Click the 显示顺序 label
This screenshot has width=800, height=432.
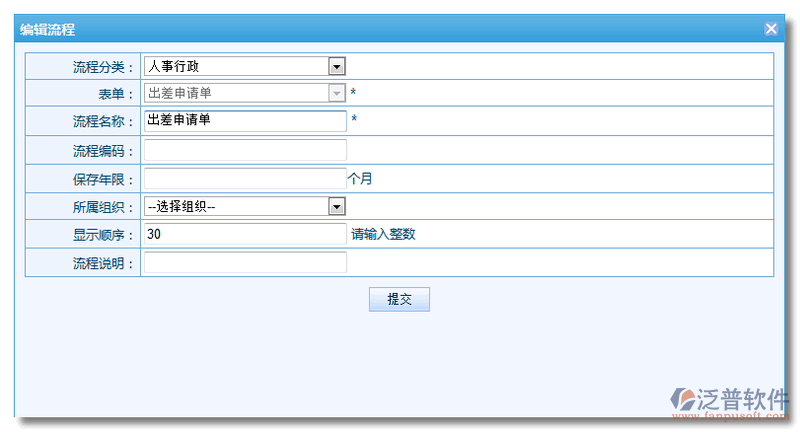[103, 235]
